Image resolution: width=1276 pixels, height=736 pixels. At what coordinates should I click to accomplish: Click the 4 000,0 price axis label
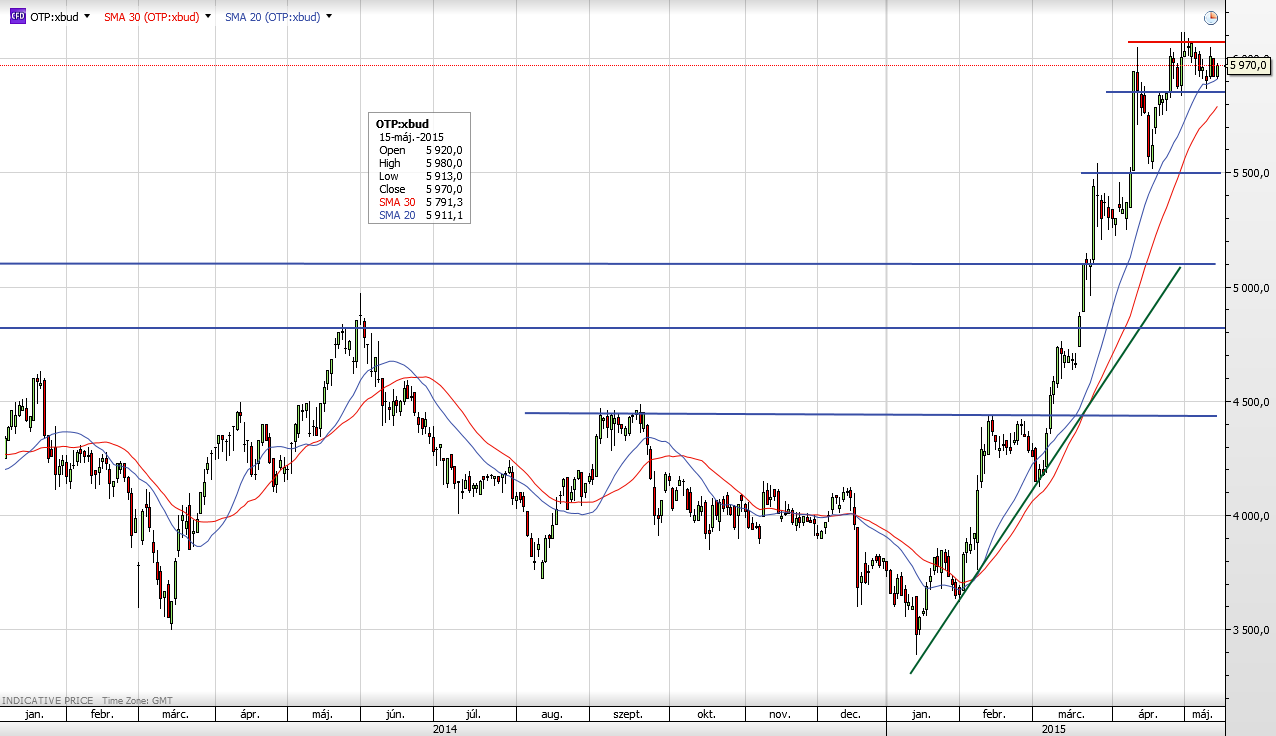(x=1250, y=516)
